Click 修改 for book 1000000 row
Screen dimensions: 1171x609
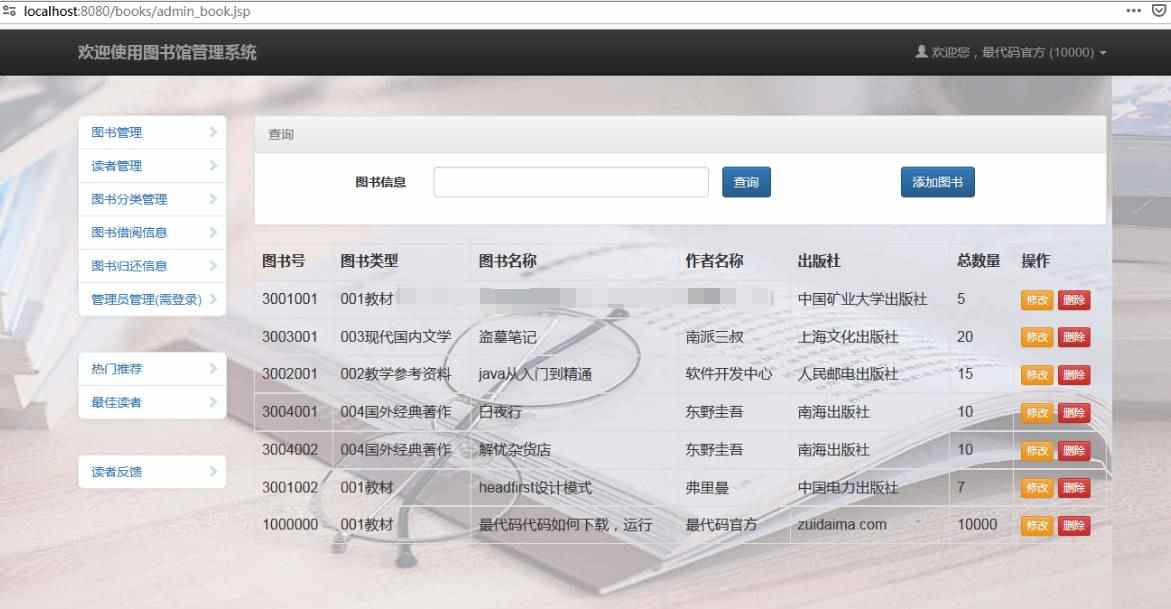click(1037, 525)
